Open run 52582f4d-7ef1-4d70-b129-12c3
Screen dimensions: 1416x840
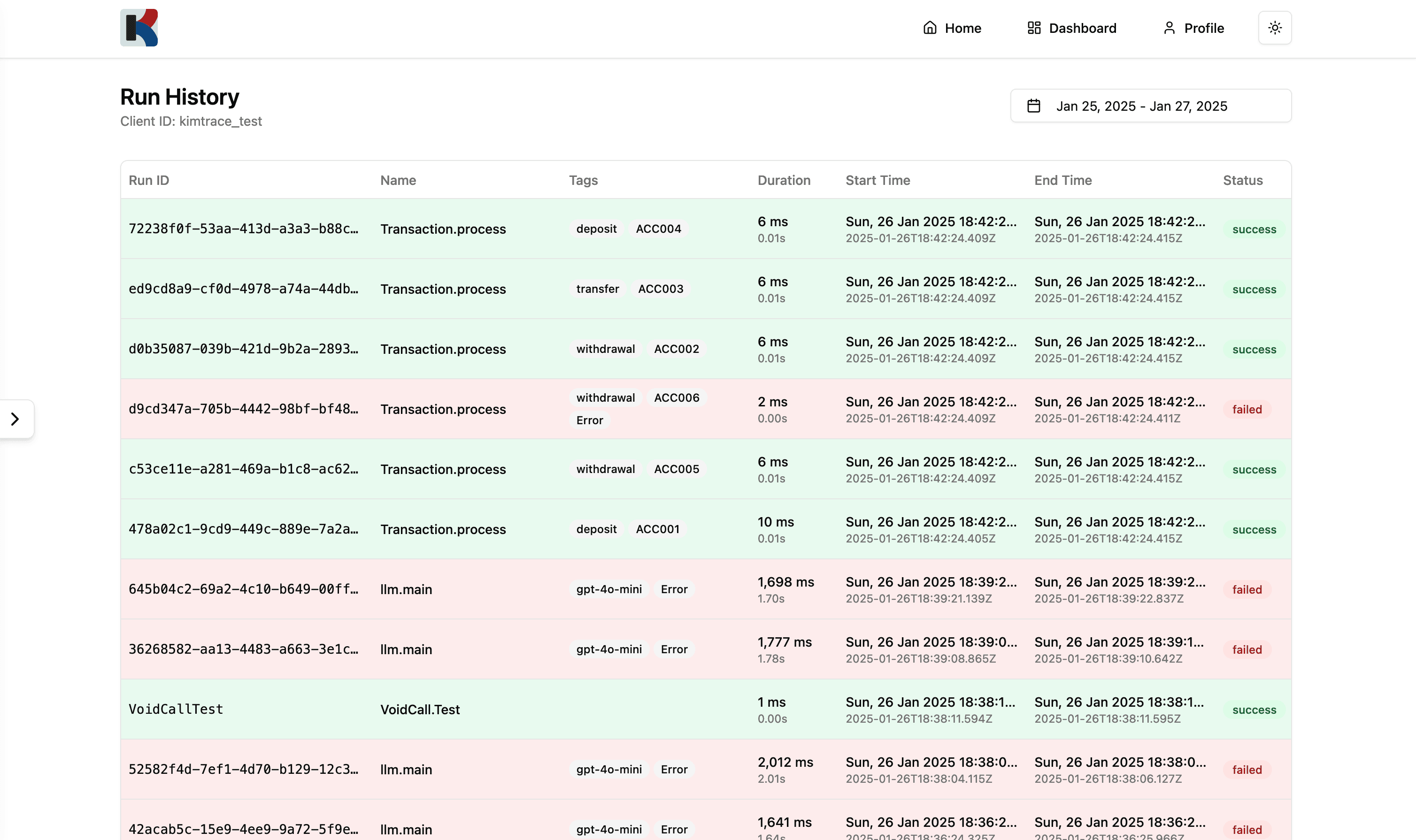pos(244,769)
